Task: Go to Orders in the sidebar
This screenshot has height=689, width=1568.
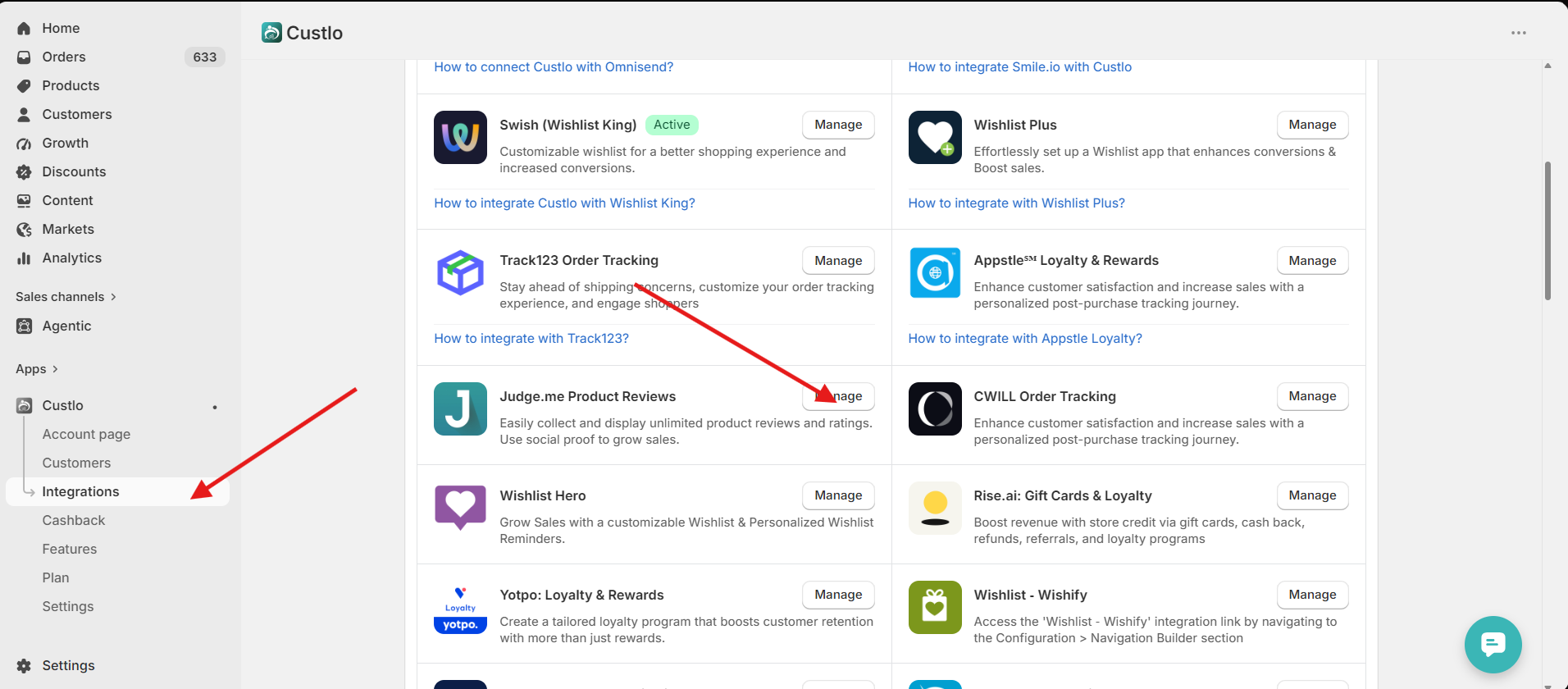Action: 64,57
